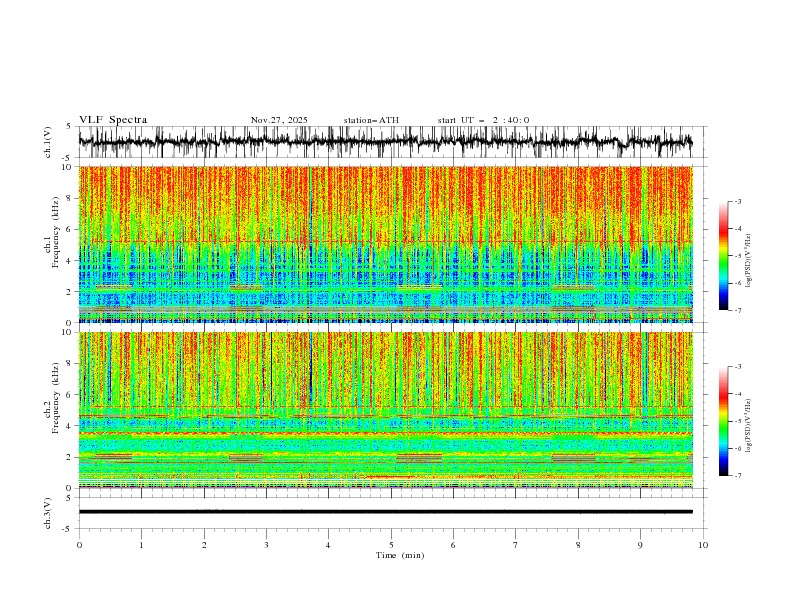Click inside the ch.1 spectrogram panel

385,244
